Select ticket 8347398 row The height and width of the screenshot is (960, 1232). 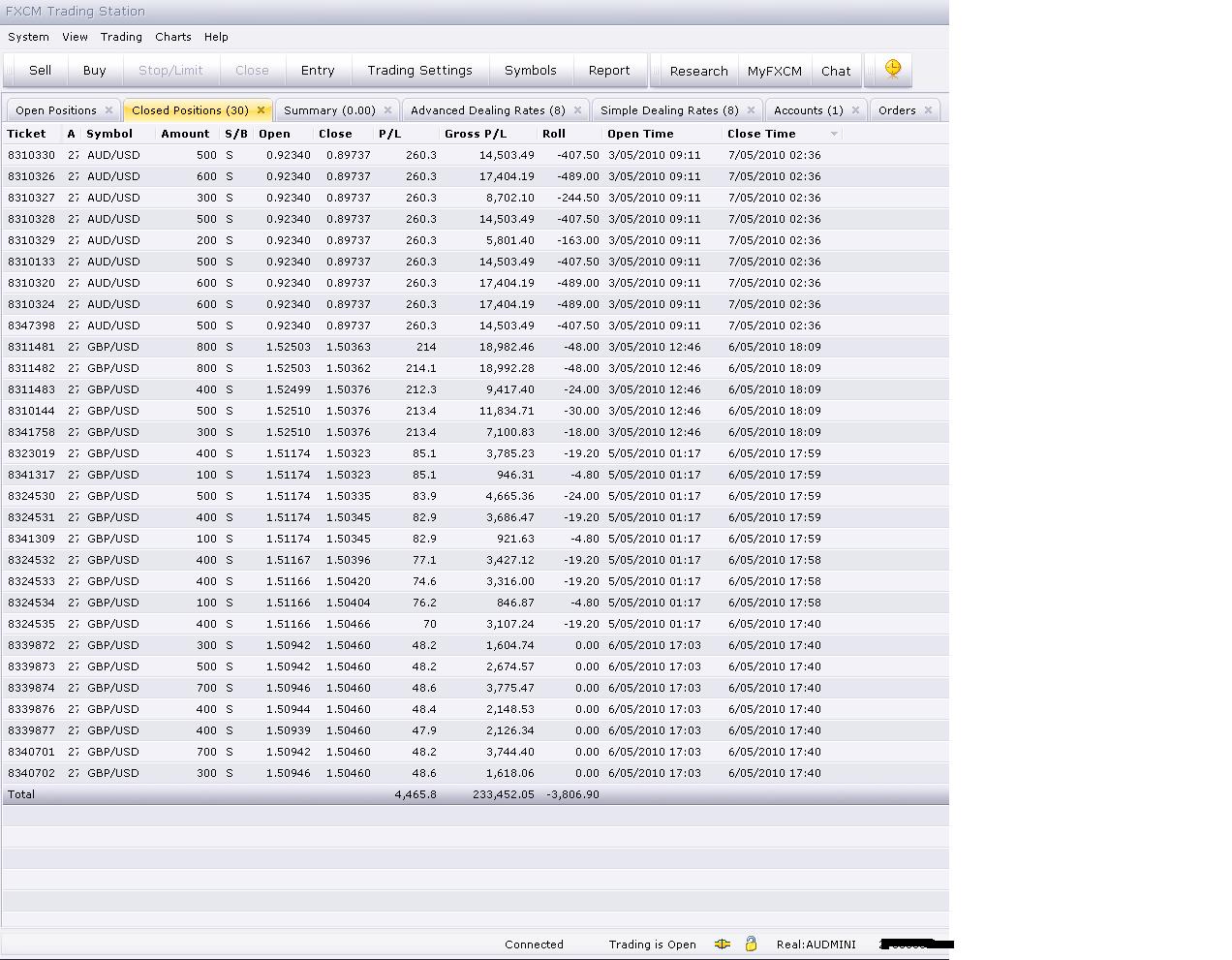pos(475,325)
